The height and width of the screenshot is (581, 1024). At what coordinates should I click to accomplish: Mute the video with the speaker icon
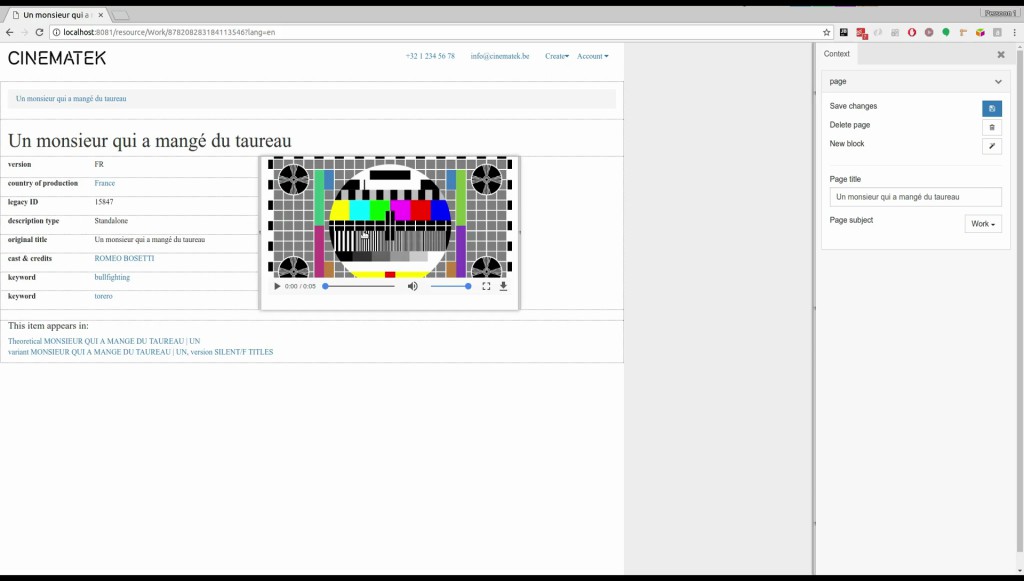[413, 286]
